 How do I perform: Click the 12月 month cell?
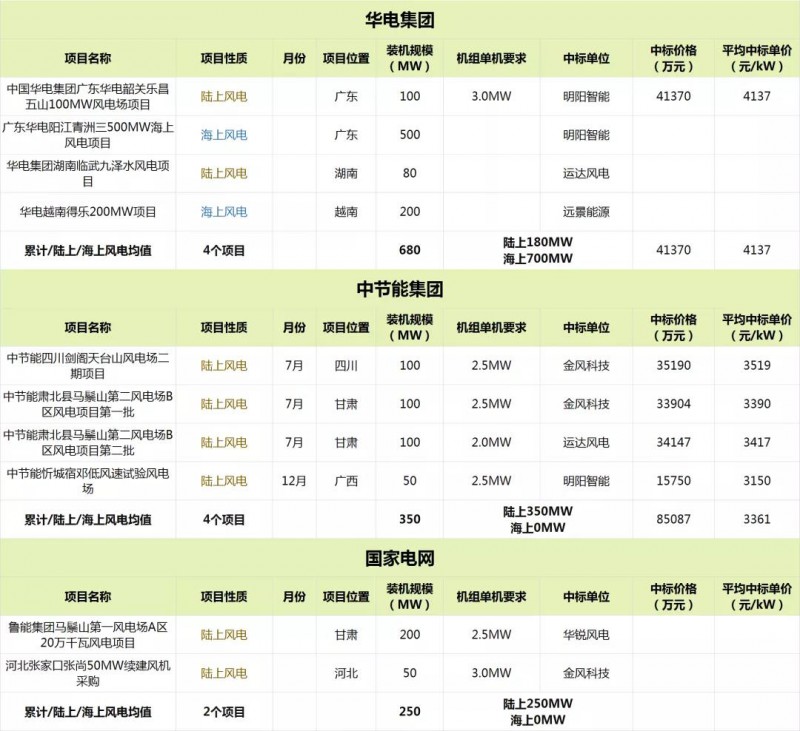294,481
